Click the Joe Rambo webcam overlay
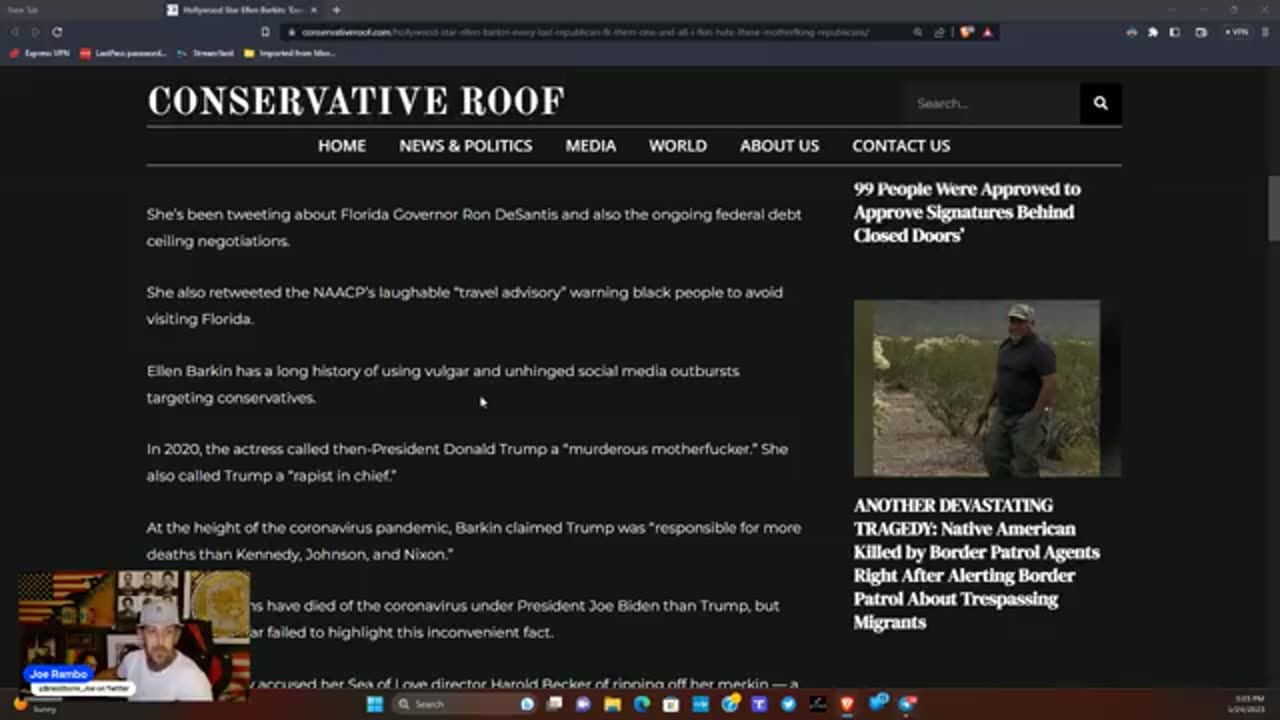Viewport: 1280px width, 720px height. pyautogui.click(x=133, y=635)
